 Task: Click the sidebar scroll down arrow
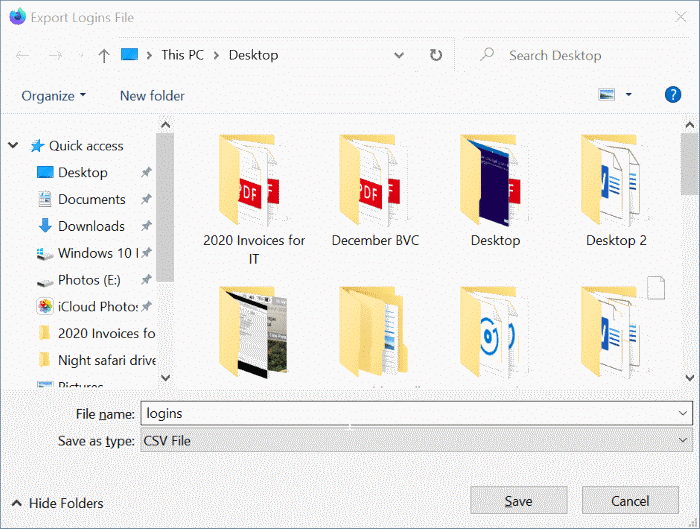coord(166,378)
